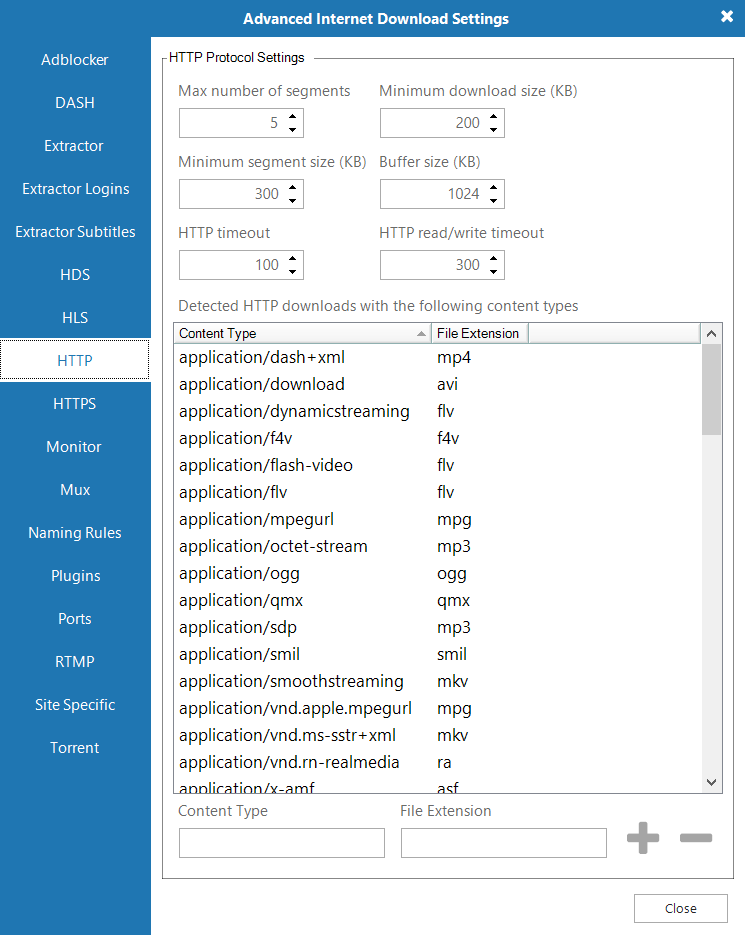This screenshot has width=745, height=935.
Task: Select application/sdp row
Action: coord(437,627)
